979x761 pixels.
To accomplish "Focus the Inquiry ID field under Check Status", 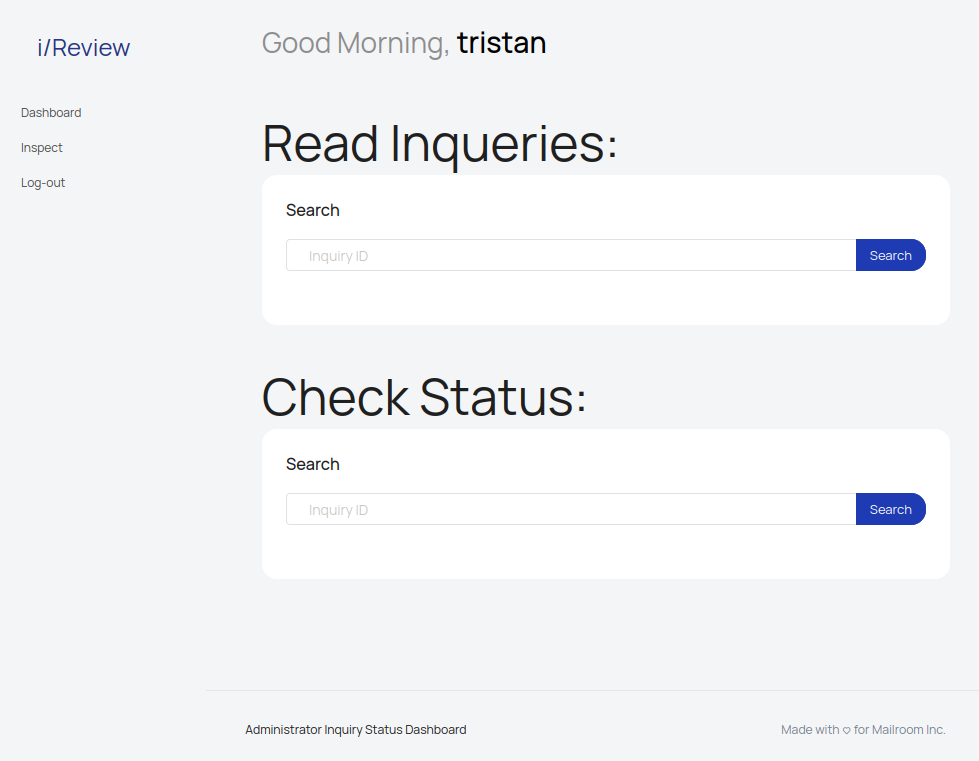I will click(570, 509).
